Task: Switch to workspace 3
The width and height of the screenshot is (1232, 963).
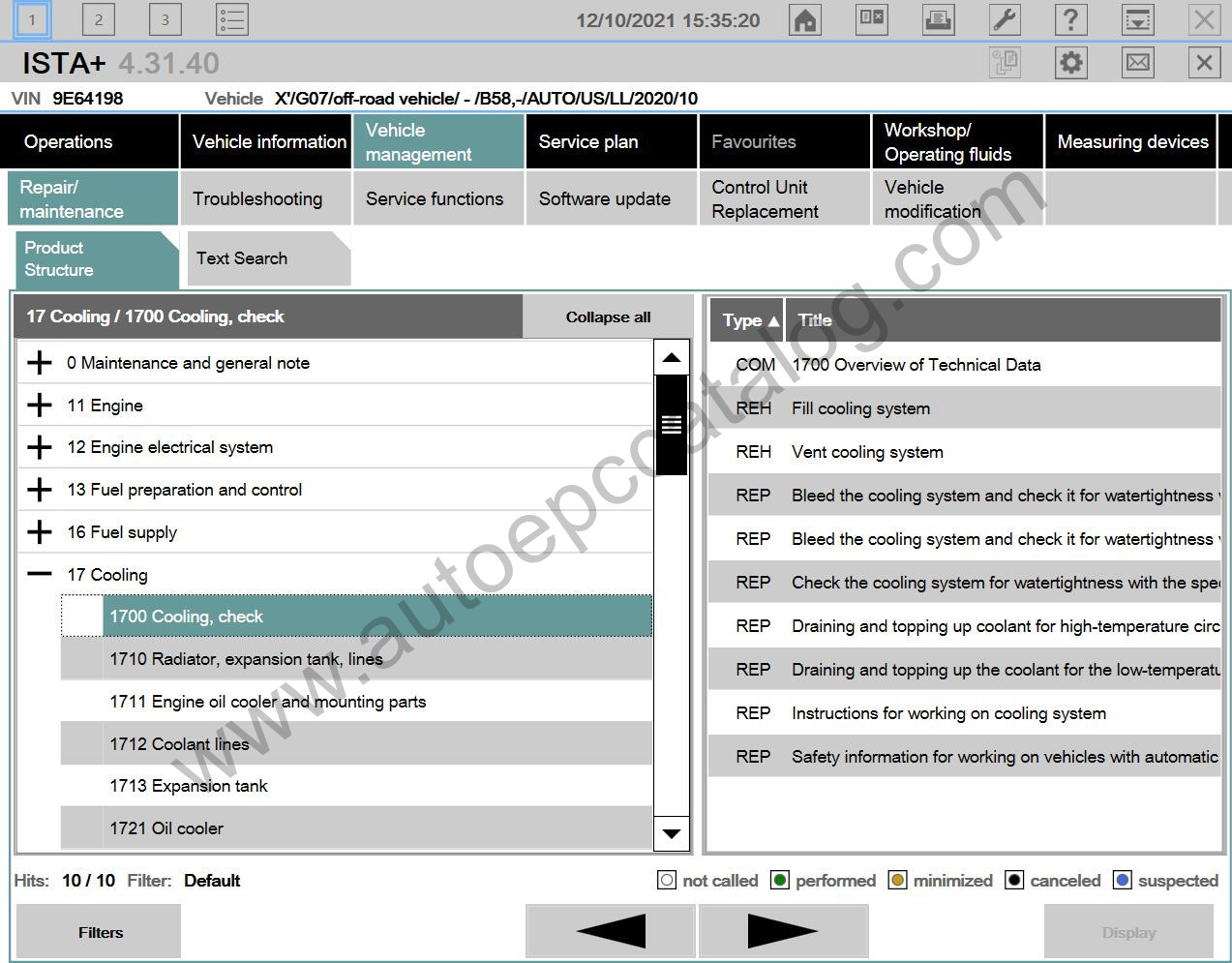Action: (x=165, y=19)
